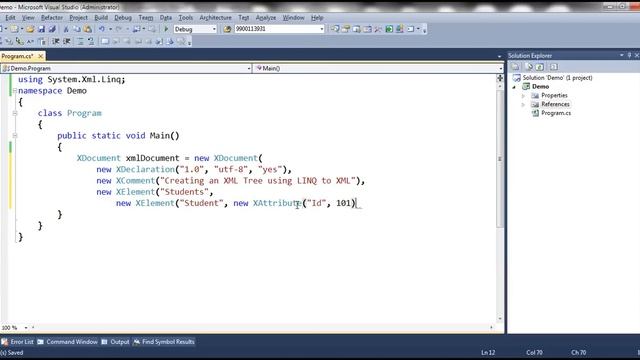Open the Find Symbol Results panel
640x360 pixels.
164,342
